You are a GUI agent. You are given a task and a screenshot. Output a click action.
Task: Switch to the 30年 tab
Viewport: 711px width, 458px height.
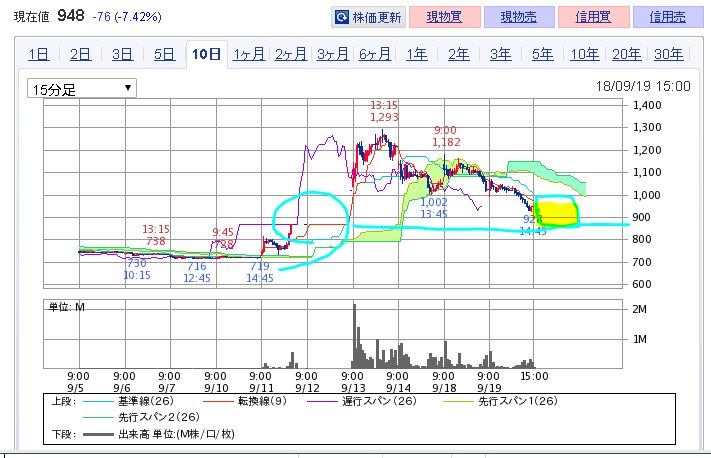pos(669,54)
